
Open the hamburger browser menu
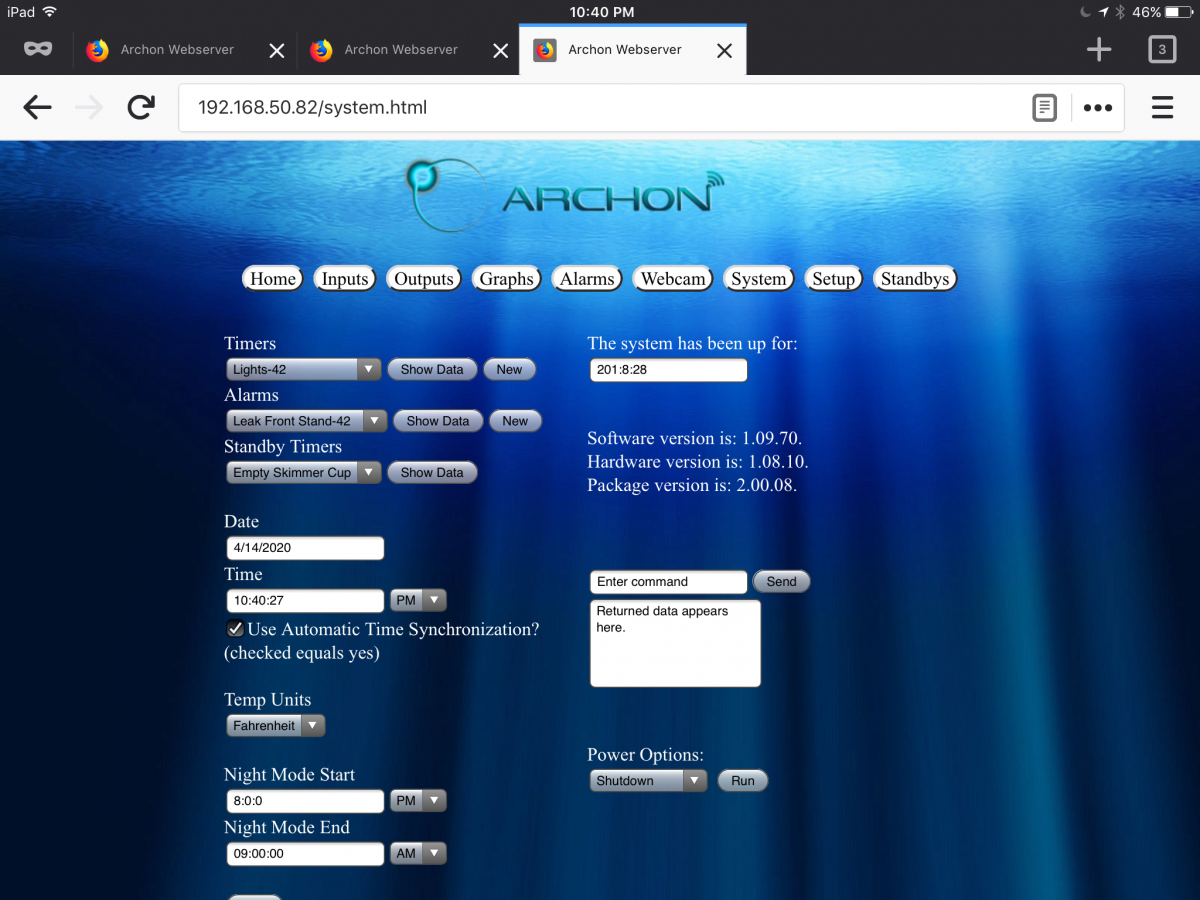coord(1162,107)
